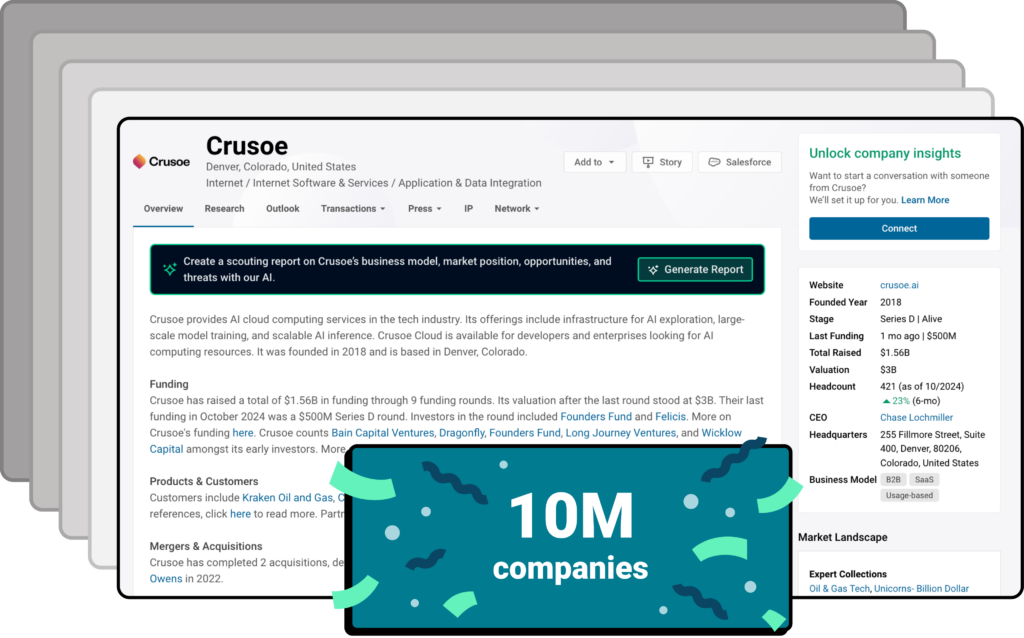The height and width of the screenshot is (638, 1024).
Task: Click the sparkle icon in scouting report banner
Action: [170, 269]
